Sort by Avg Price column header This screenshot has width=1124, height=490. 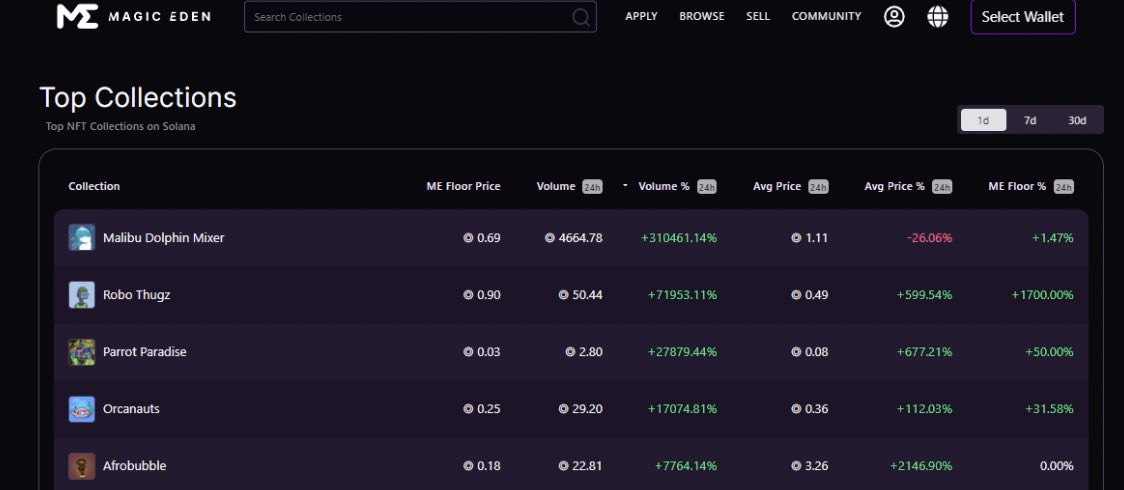point(790,186)
